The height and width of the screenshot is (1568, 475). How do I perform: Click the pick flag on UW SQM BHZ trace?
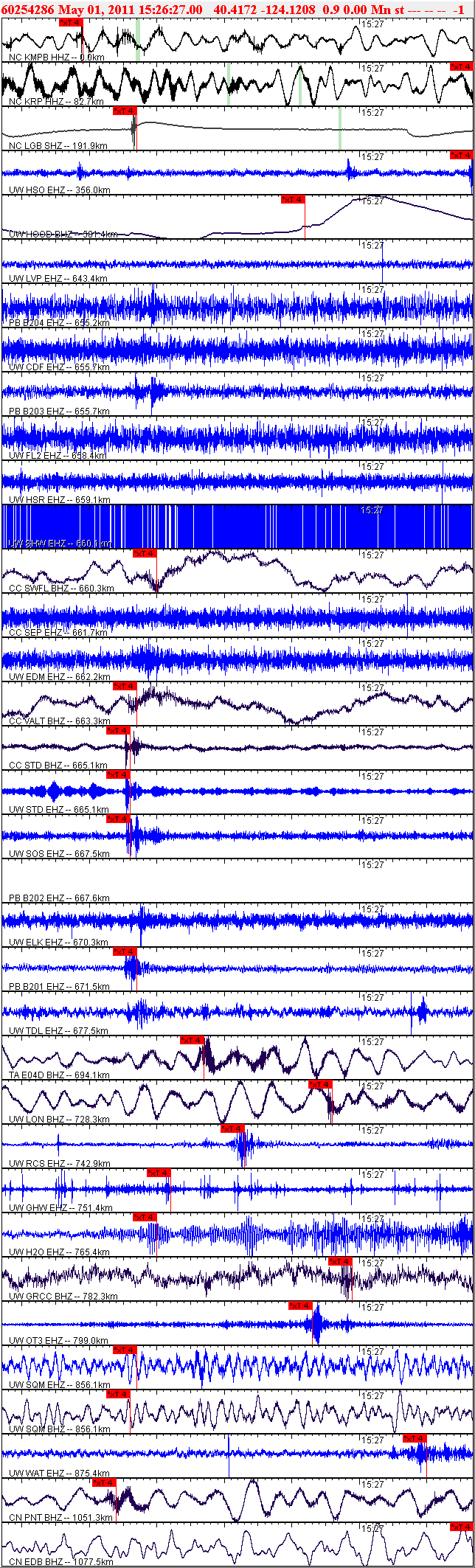pyautogui.click(x=118, y=1394)
